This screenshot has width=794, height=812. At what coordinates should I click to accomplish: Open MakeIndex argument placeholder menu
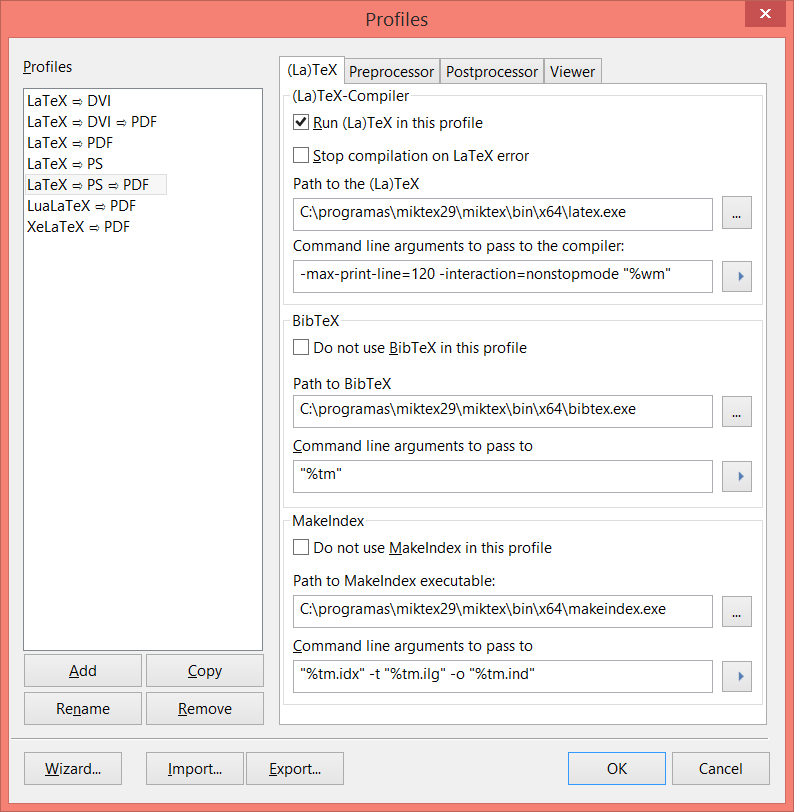click(736, 676)
